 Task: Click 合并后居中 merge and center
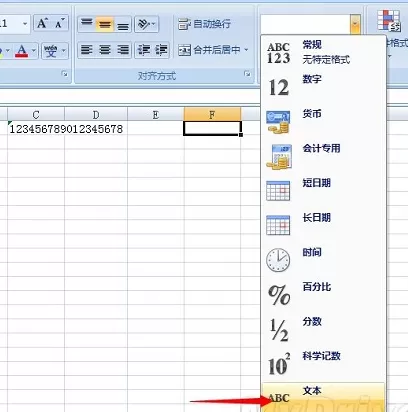tap(209, 50)
